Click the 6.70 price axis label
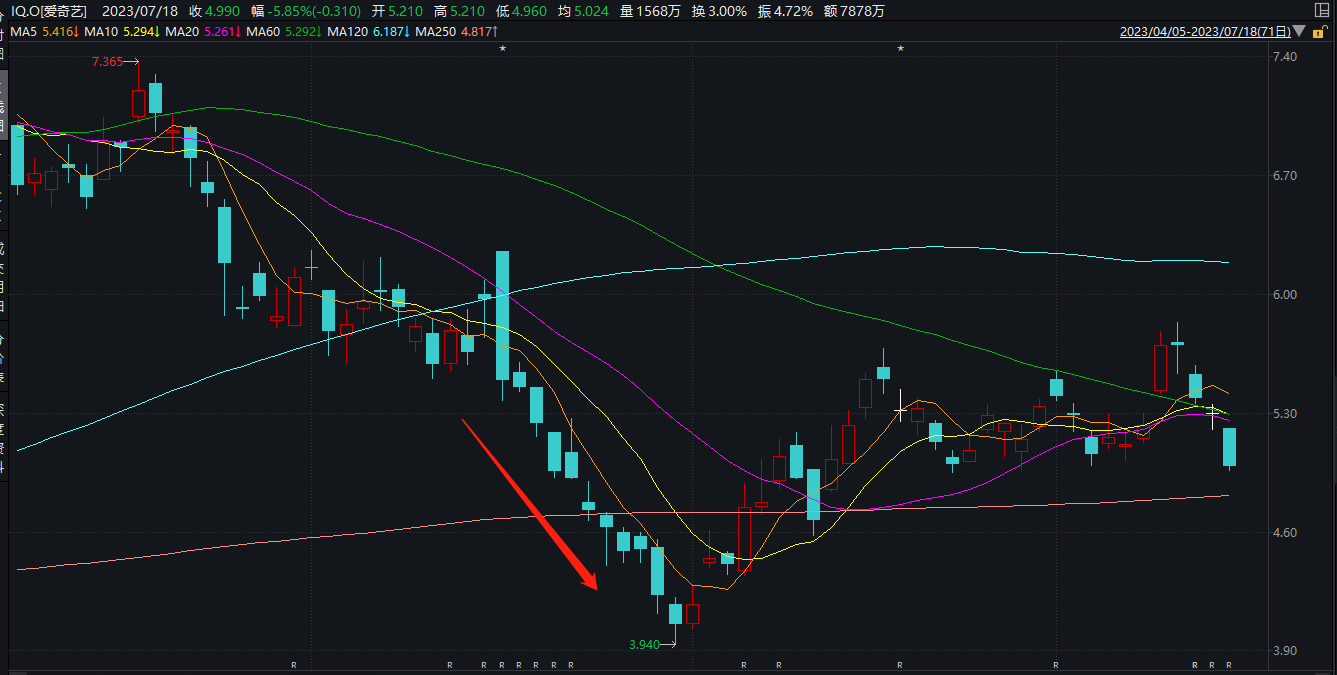 (x=1283, y=176)
